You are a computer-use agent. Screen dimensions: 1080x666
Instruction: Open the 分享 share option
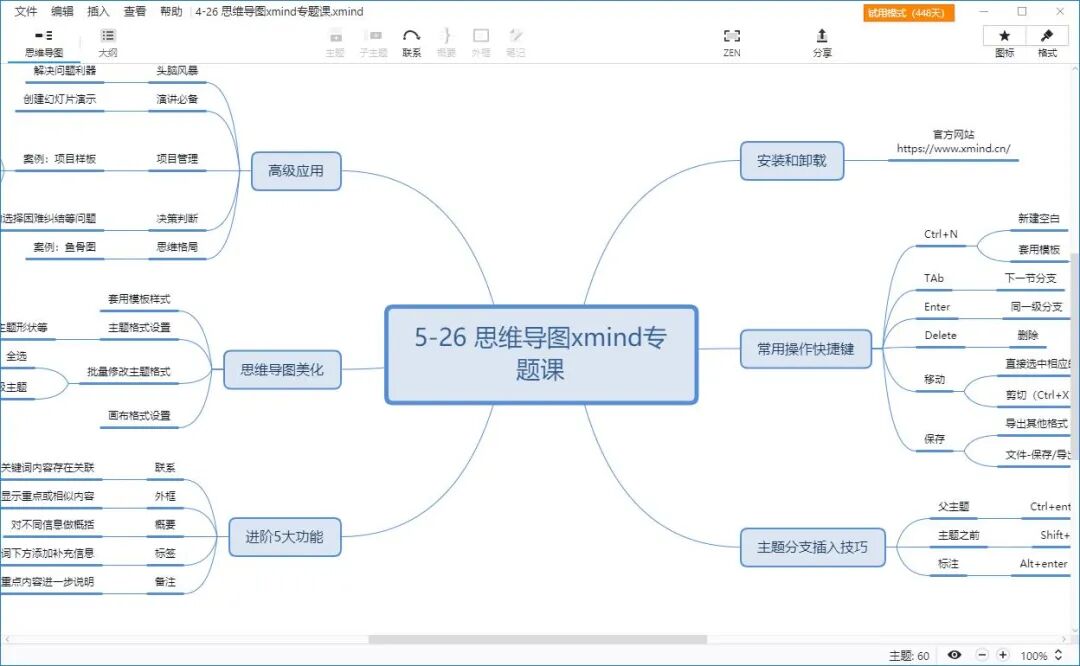click(x=822, y=43)
